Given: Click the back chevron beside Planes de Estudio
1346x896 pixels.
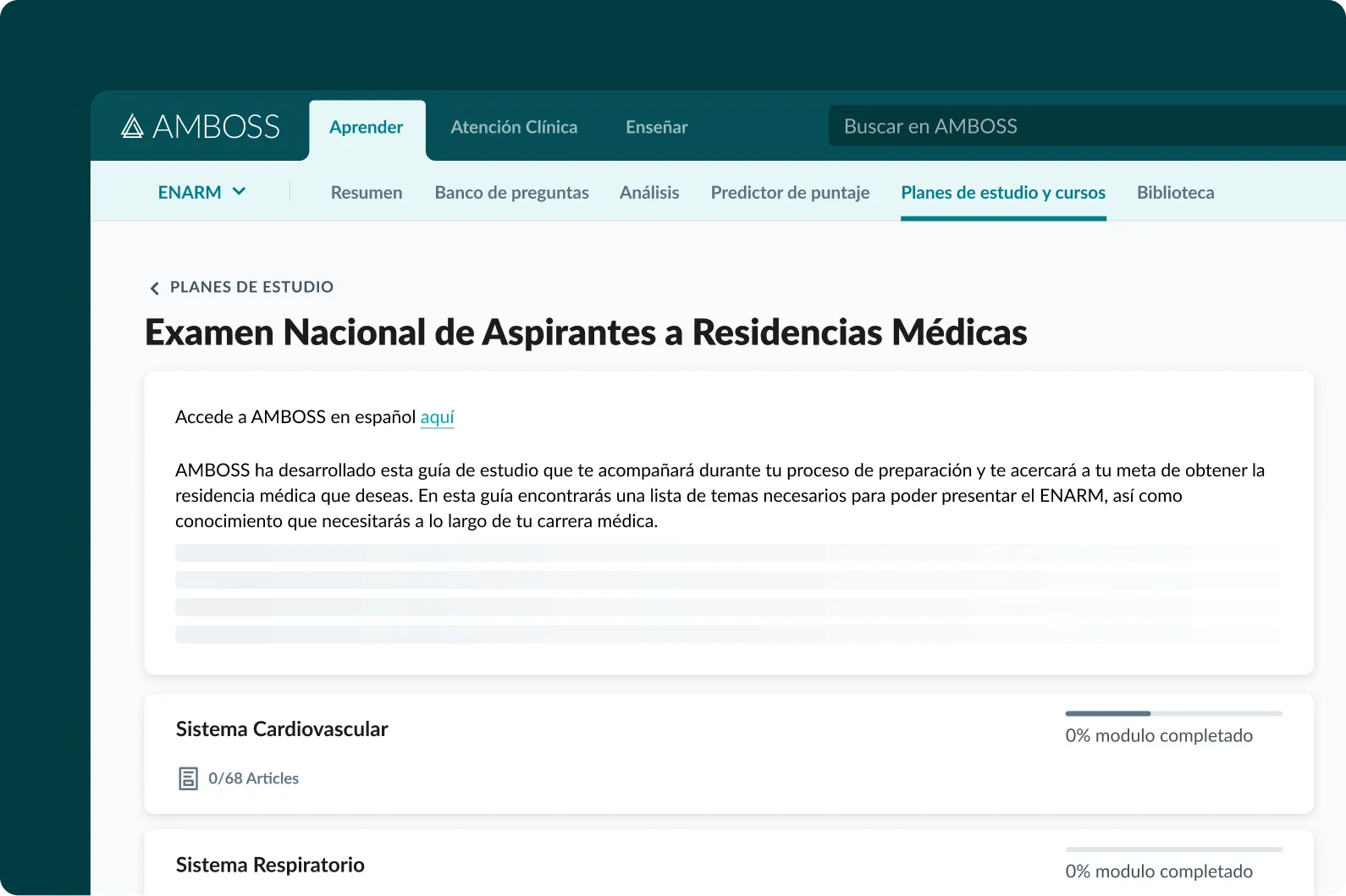Looking at the screenshot, I should (154, 289).
